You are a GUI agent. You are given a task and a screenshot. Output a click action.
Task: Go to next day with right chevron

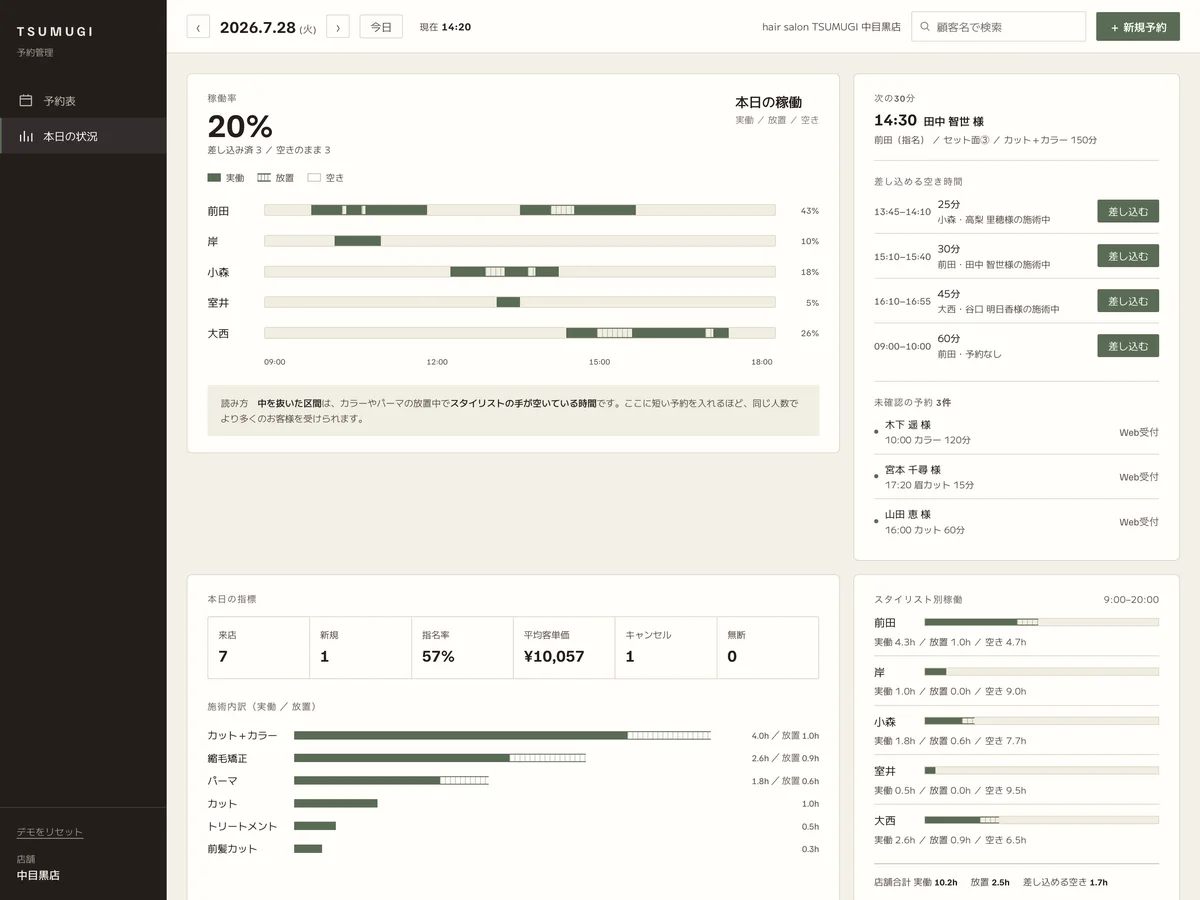[338, 27]
